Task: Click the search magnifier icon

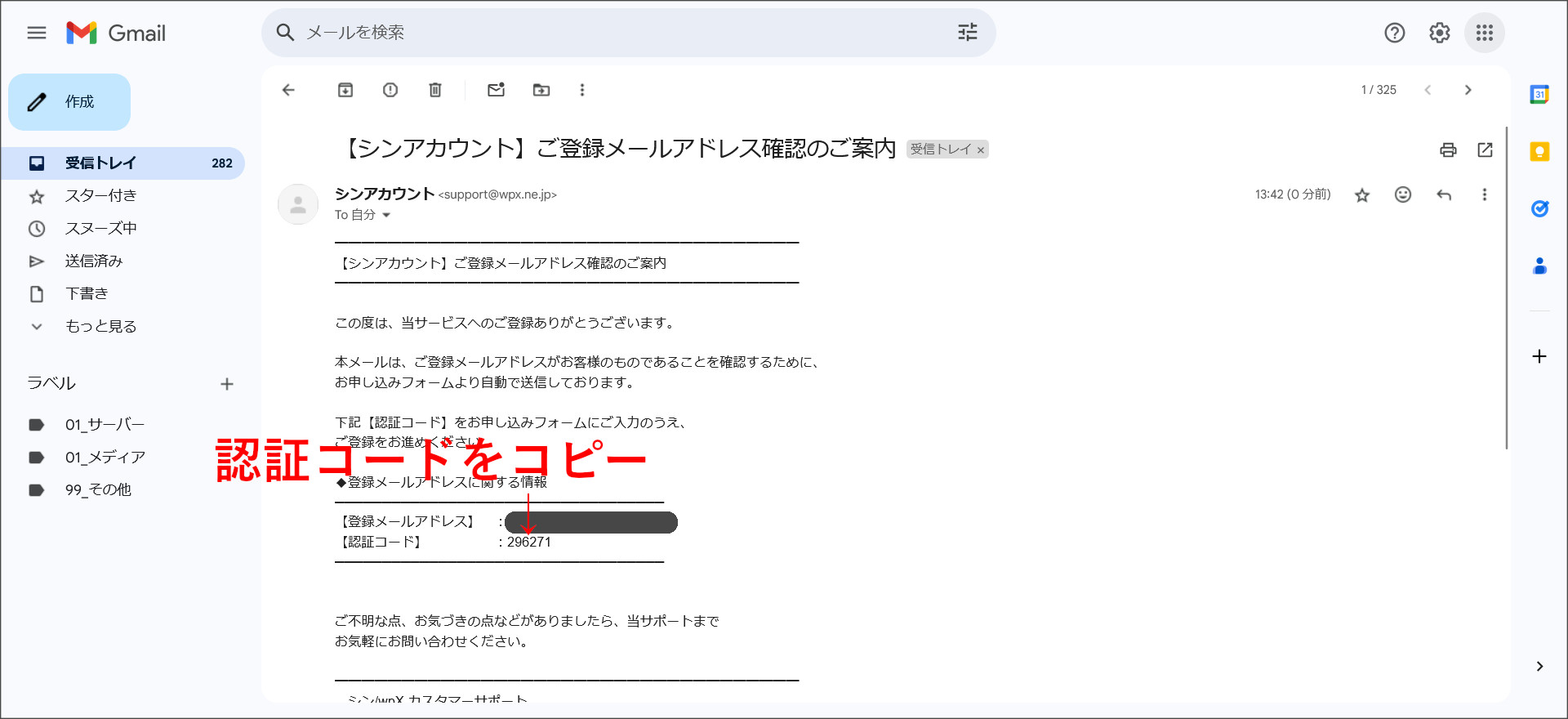Action: (x=285, y=33)
